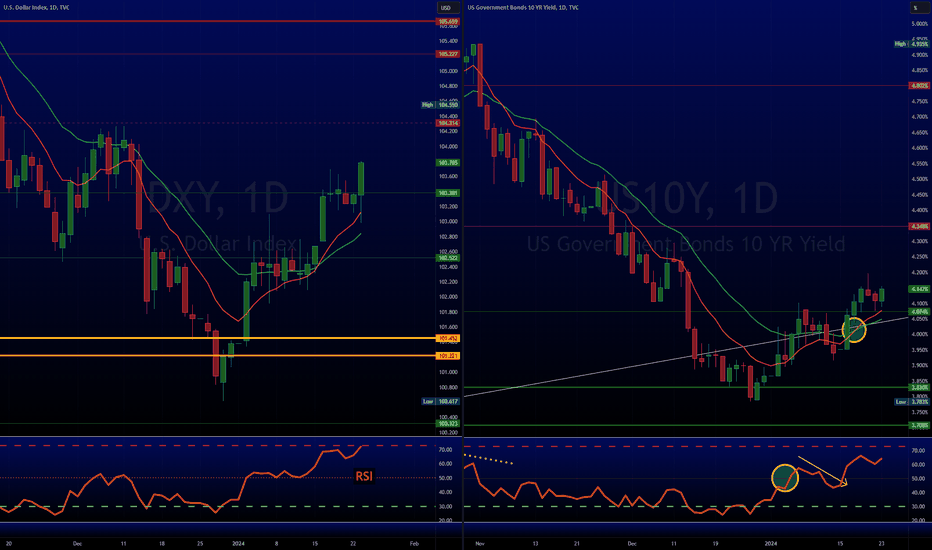This screenshot has height=550, width=932.
Task: Click the Dec date on DXY time axis
Action: pyautogui.click(x=77, y=543)
